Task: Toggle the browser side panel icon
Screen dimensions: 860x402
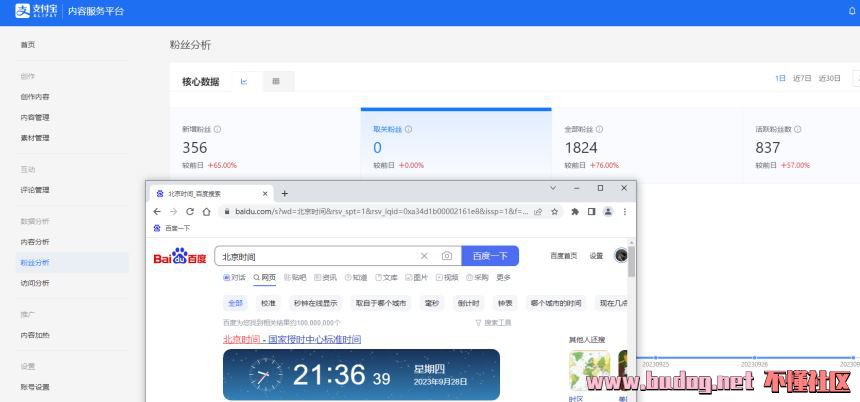Action: click(x=591, y=212)
